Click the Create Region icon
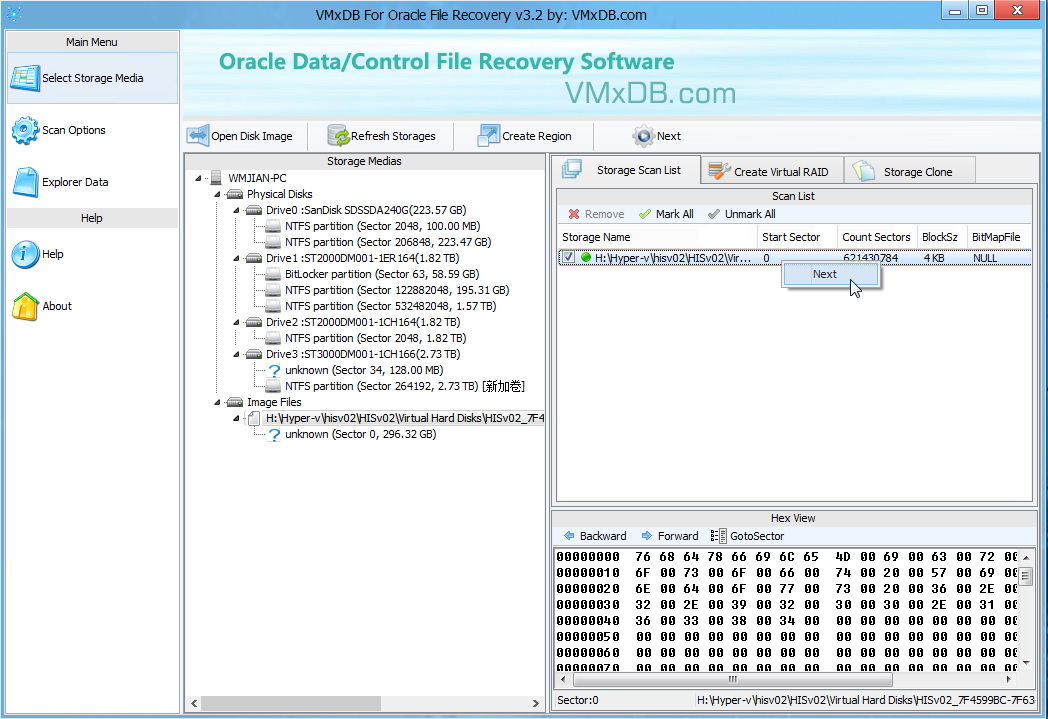 (489, 136)
